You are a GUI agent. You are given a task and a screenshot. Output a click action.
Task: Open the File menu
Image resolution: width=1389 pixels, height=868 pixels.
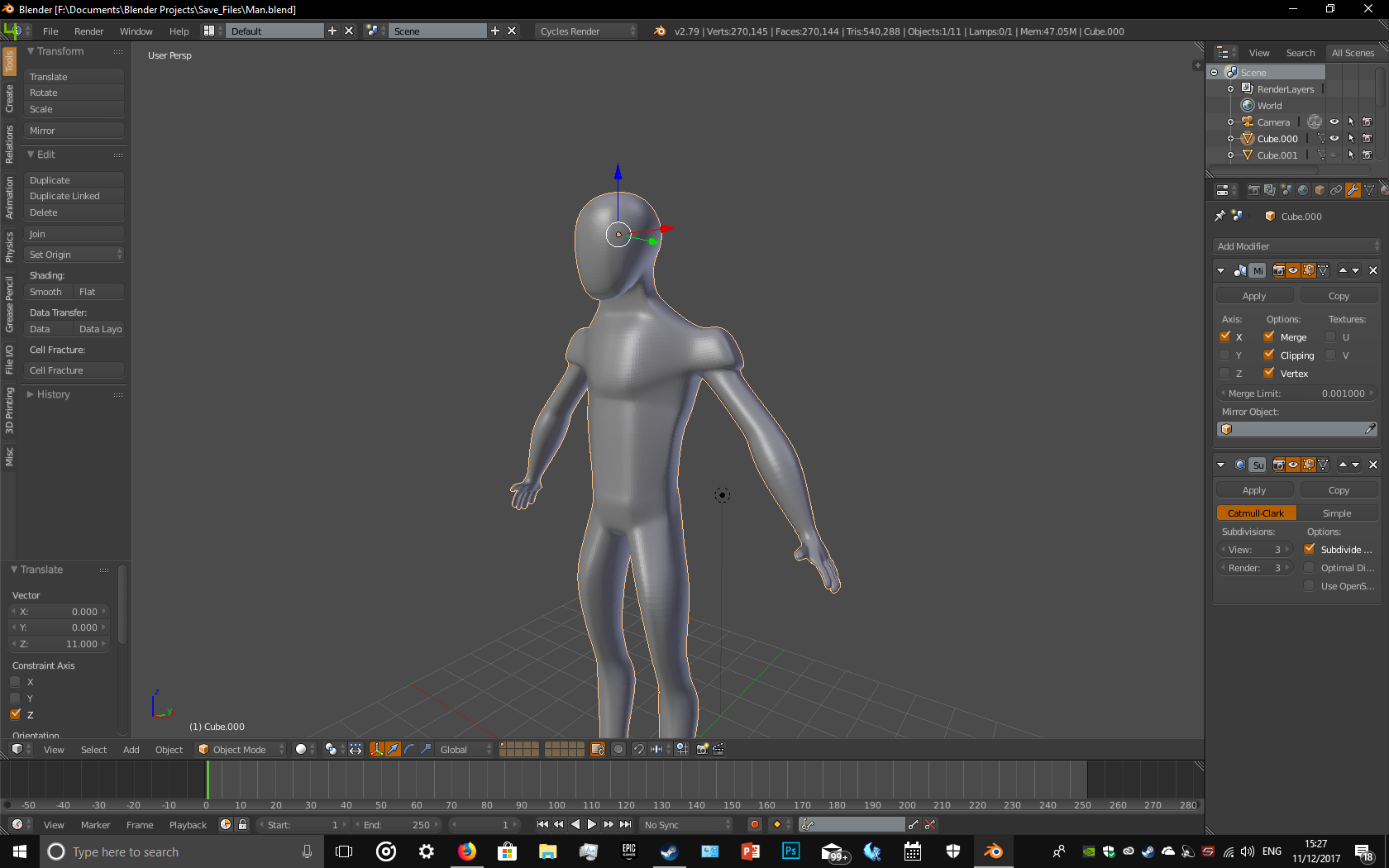click(x=50, y=31)
